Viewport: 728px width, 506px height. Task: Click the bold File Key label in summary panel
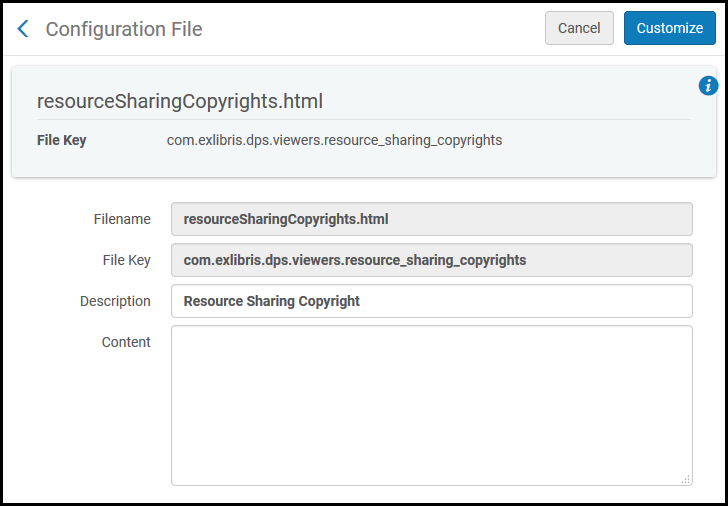click(62, 140)
